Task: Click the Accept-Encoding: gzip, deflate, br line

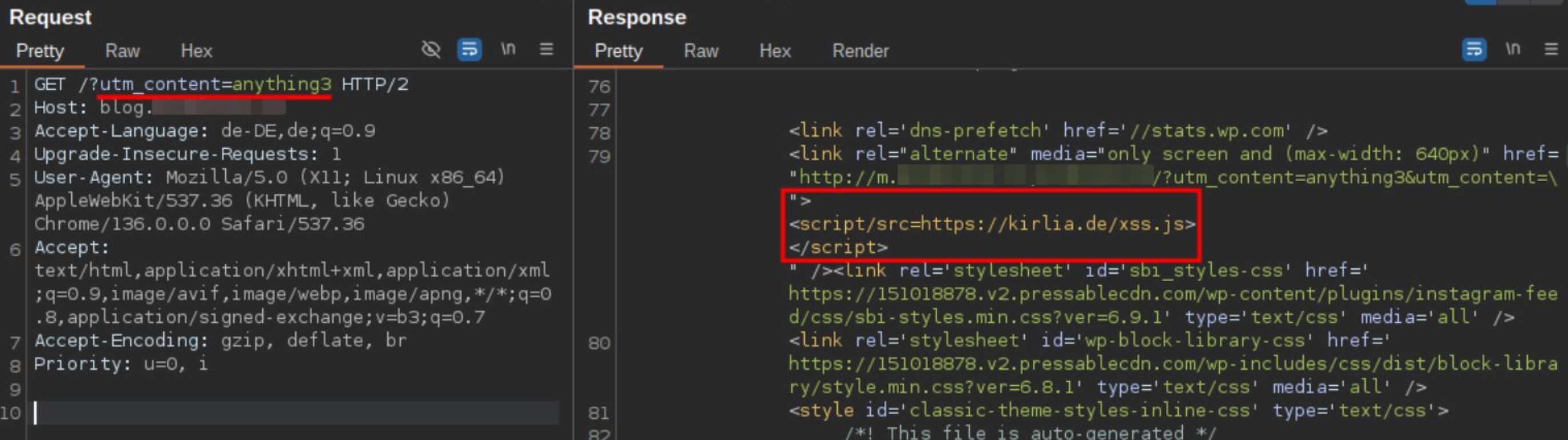Action: tap(220, 340)
